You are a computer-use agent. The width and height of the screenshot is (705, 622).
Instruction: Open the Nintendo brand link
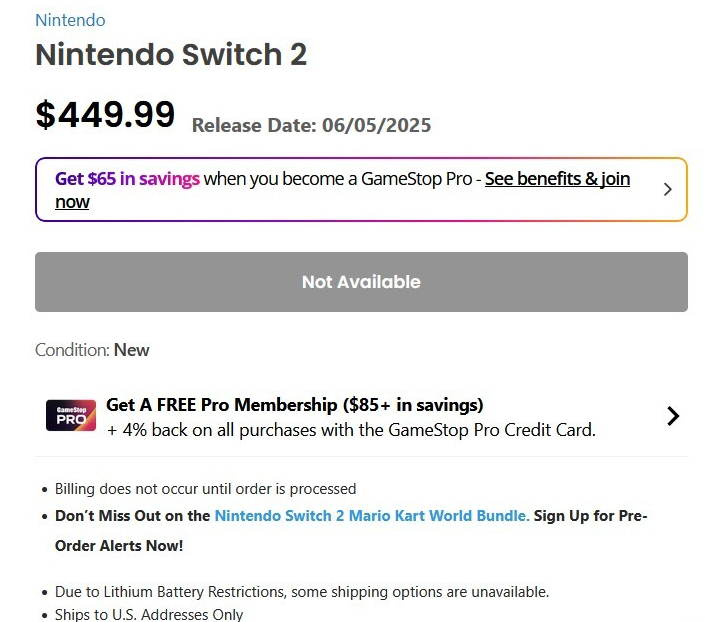click(x=70, y=20)
